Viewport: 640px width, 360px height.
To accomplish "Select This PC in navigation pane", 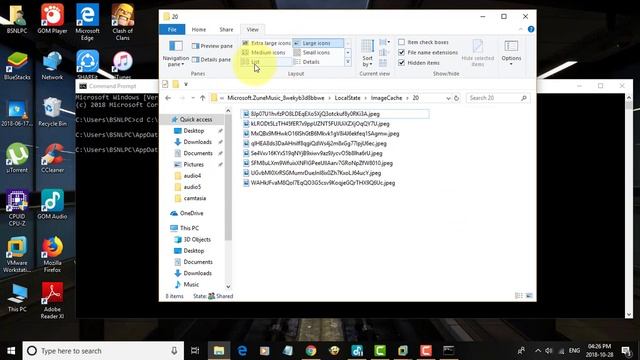I will click(189, 228).
